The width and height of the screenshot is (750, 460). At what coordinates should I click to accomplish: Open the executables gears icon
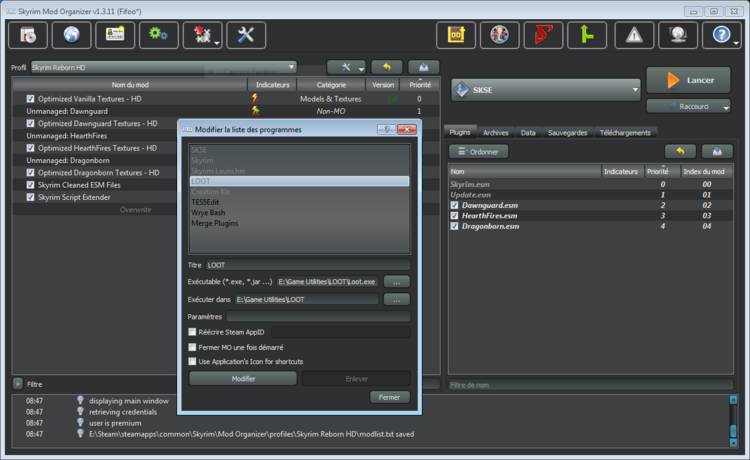pos(158,35)
